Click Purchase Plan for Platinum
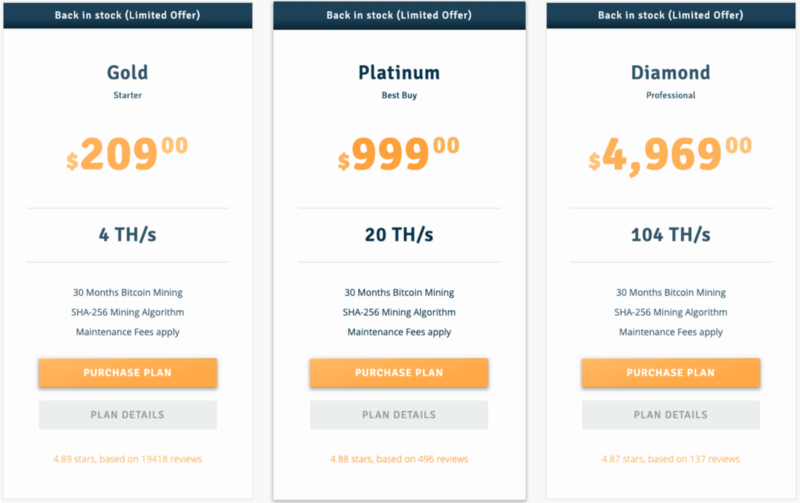 pos(399,372)
